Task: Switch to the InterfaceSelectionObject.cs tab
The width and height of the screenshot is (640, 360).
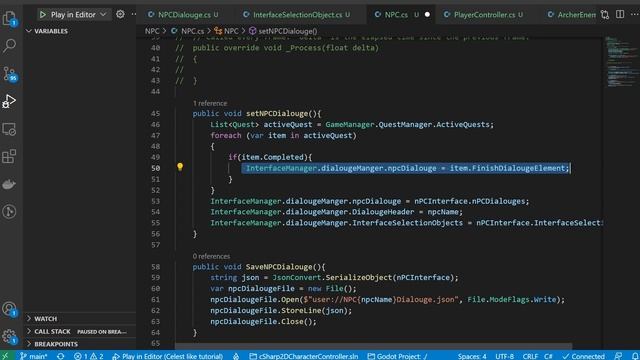Action: [x=297, y=15]
